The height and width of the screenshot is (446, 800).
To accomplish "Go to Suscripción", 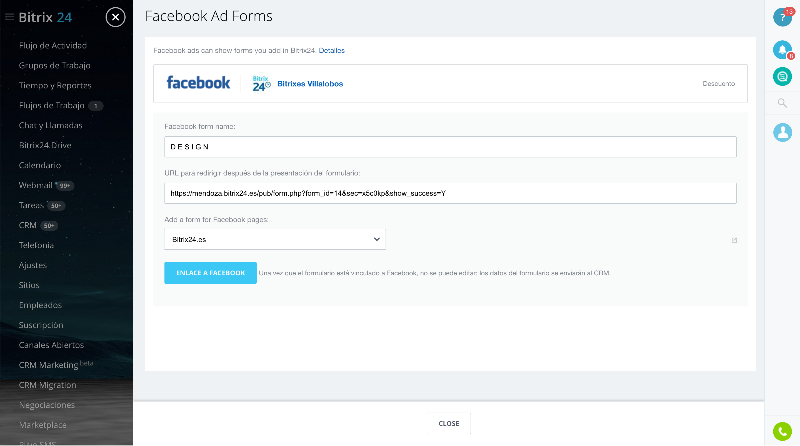I will pyautogui.click(x=41, y=325).
